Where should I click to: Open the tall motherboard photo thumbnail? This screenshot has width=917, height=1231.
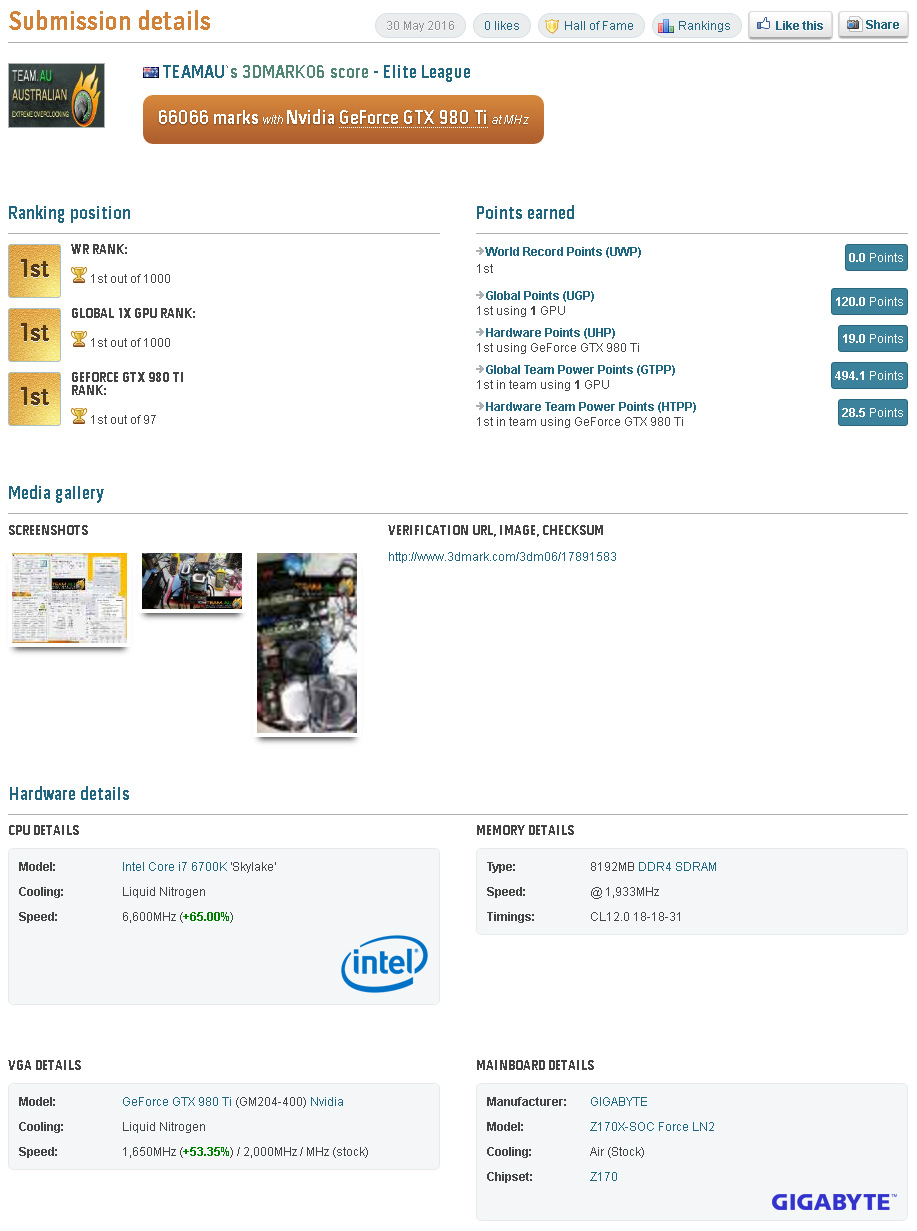pos(307,643)
